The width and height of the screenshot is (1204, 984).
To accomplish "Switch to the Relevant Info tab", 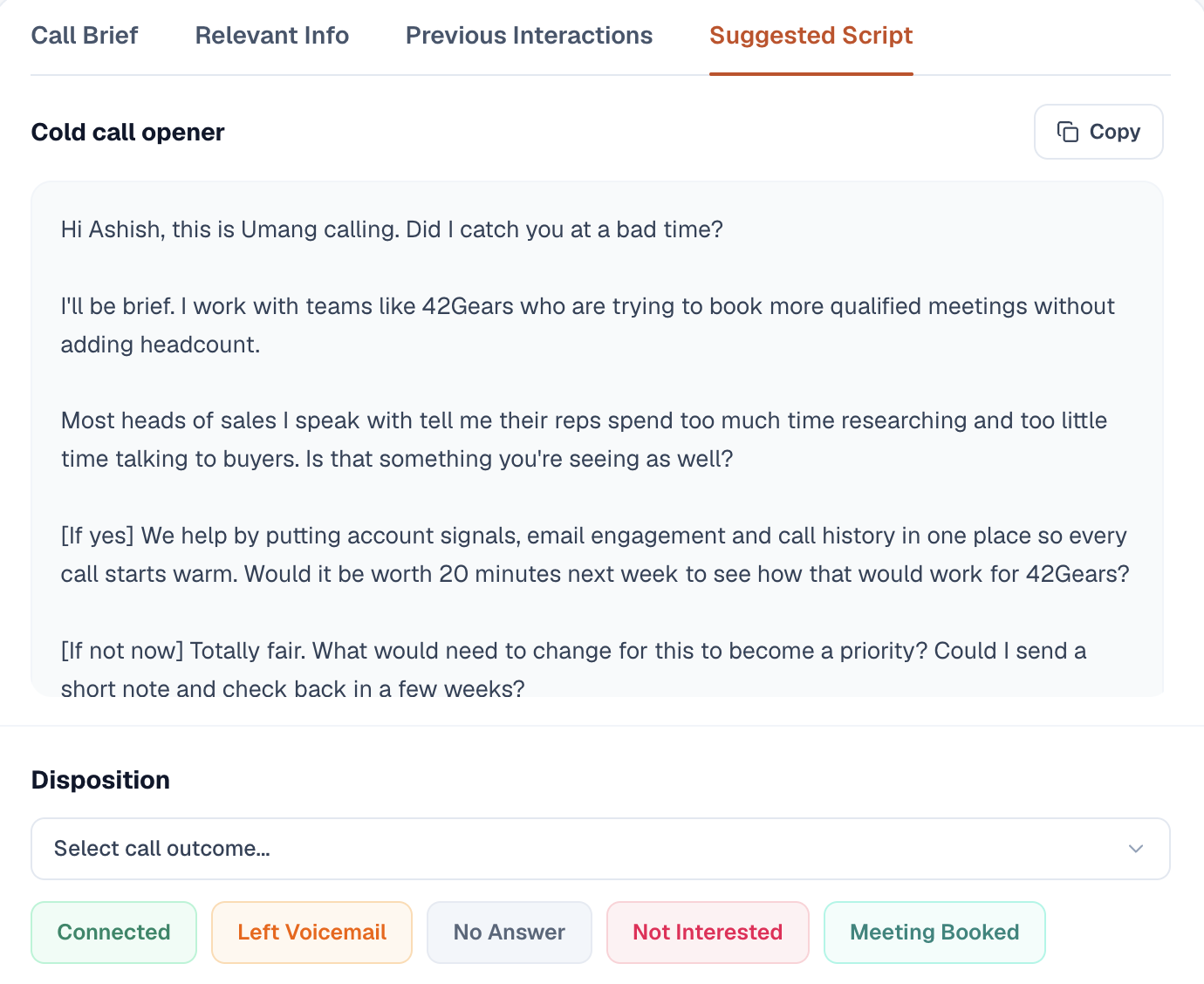I will point(272,36).
